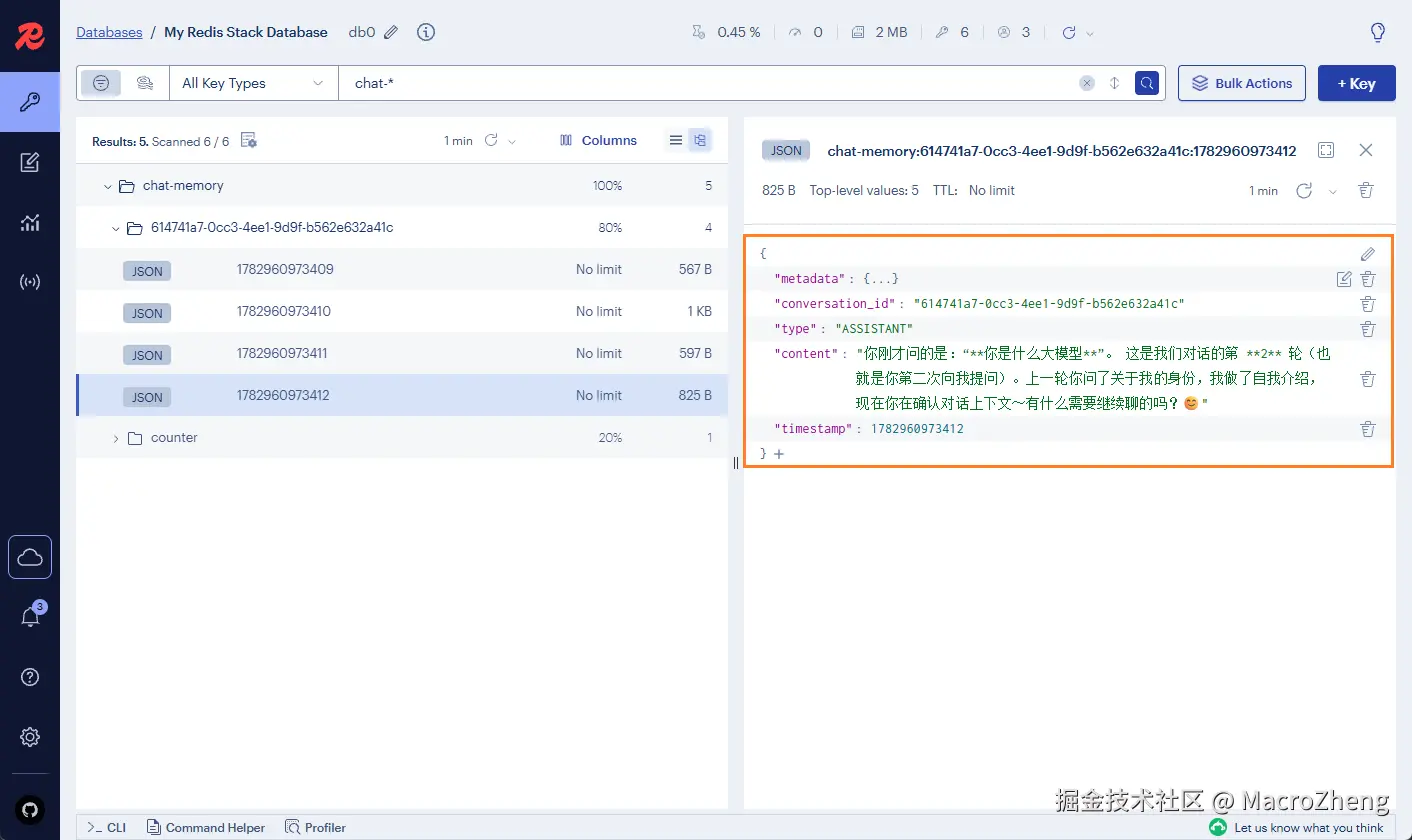Refresh the key list results
Screen dimensions: 1412x840
tap(491, 141)
